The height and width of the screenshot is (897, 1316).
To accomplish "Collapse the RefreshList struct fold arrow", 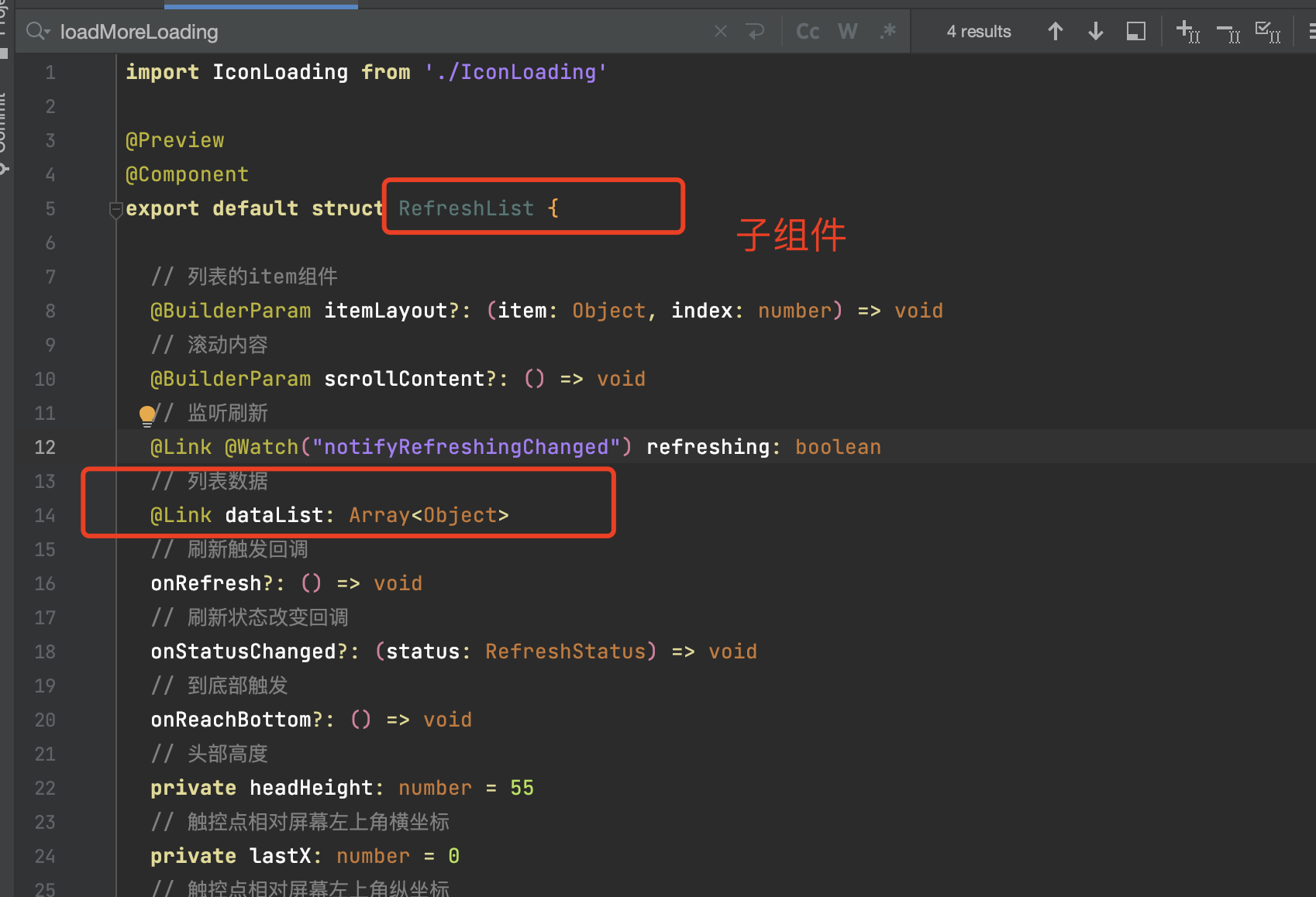I will tap(116, 209).
